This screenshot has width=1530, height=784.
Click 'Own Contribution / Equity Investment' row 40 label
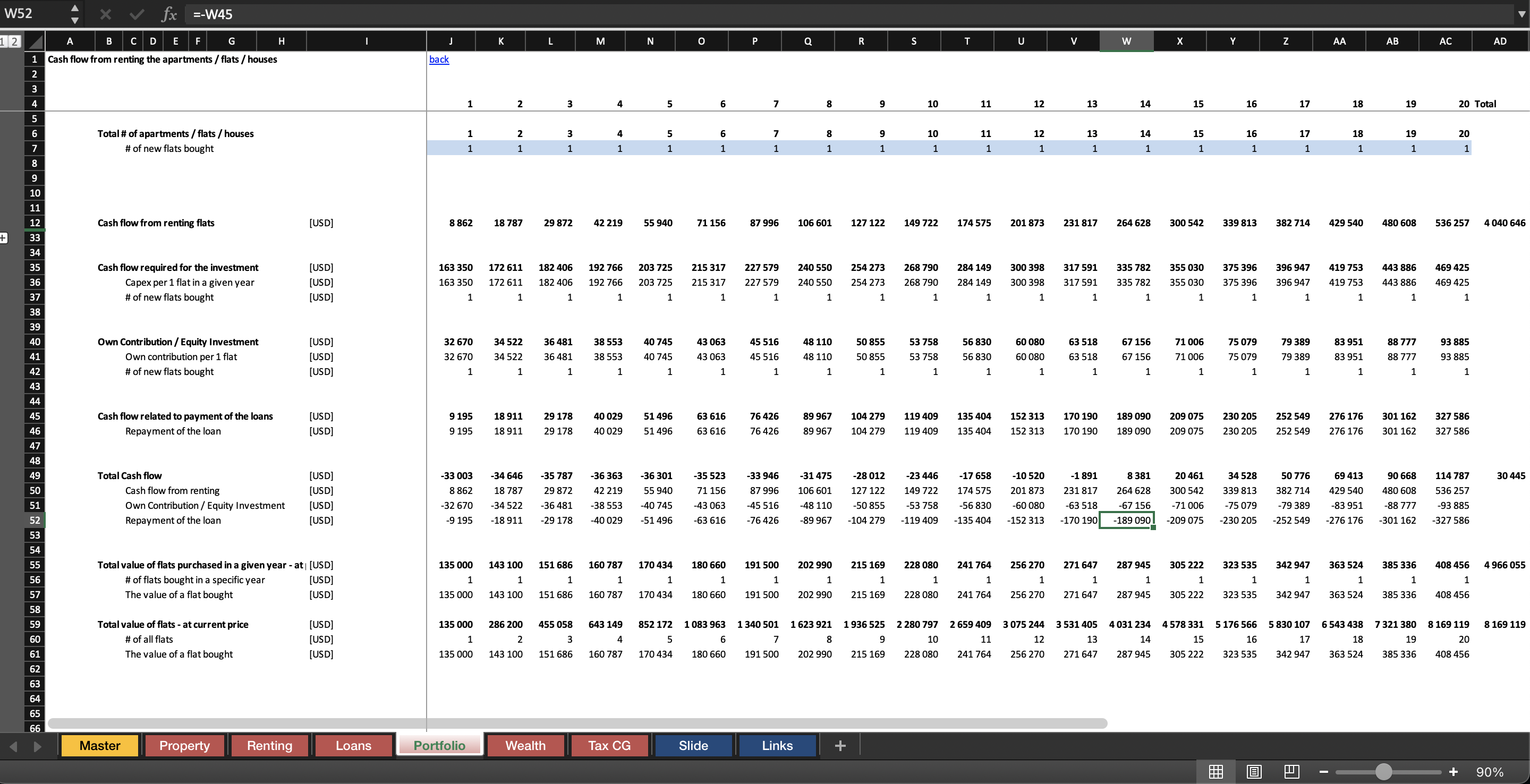[x=177, y=342]
